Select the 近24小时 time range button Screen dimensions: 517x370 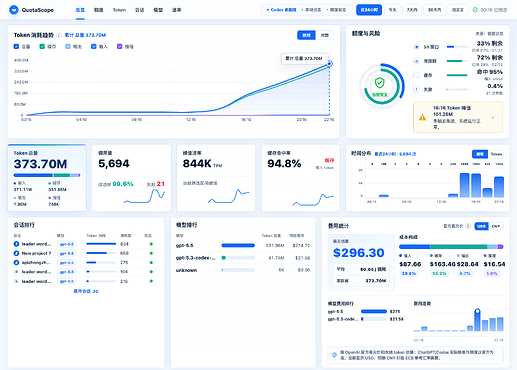point(369,10)
